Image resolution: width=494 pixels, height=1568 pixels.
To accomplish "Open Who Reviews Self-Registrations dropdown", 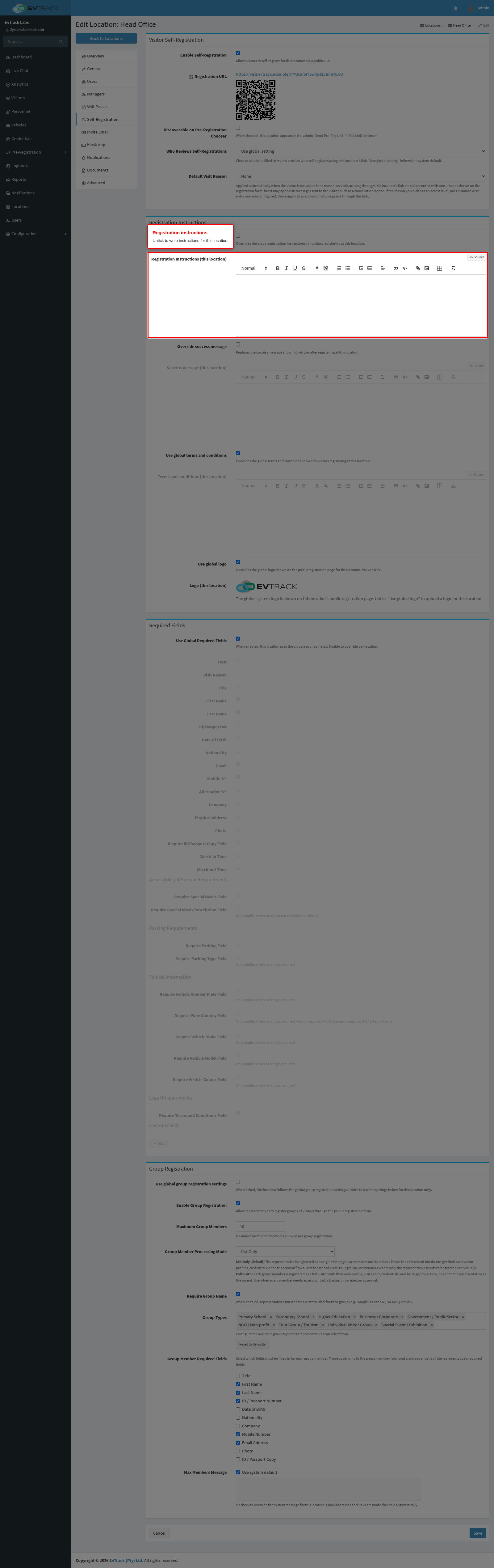I will [361, 151].
